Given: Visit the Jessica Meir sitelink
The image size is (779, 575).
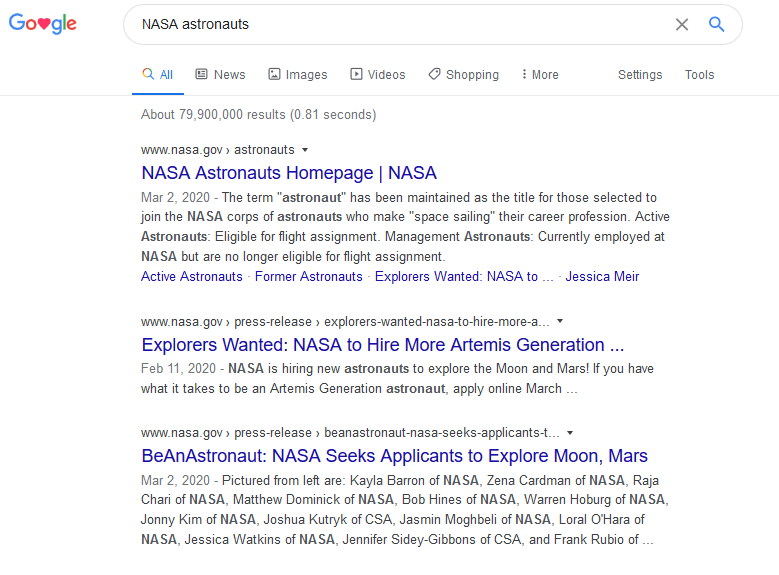Looking at the screenshot, I should [x=602, y=277].
